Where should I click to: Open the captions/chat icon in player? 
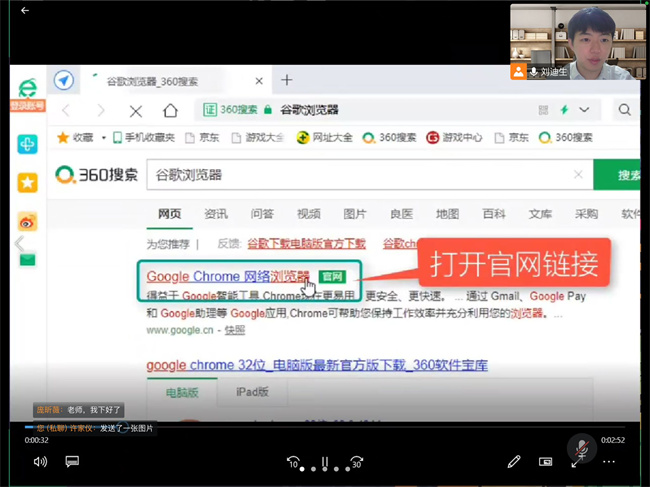[72, 461]
